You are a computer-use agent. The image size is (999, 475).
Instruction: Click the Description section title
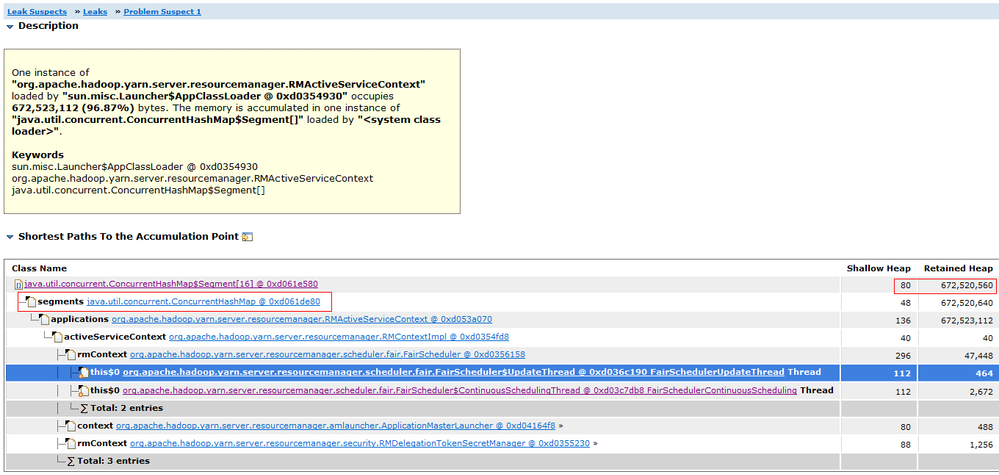pyautogui.click(x=48, y=26)
